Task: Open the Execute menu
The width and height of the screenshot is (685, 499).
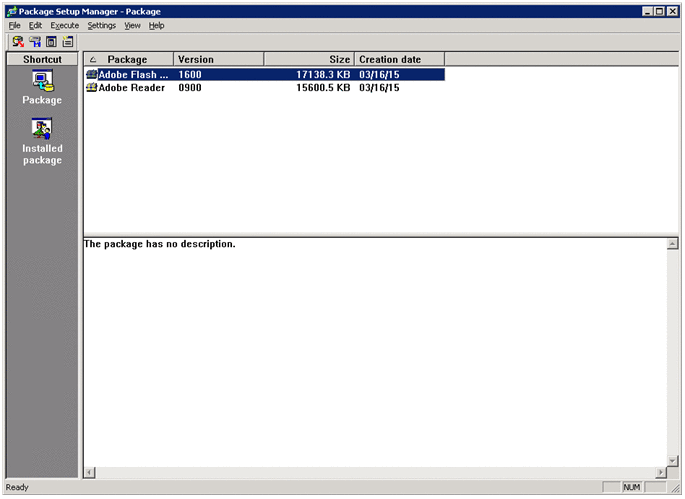Action: (65, 26)
